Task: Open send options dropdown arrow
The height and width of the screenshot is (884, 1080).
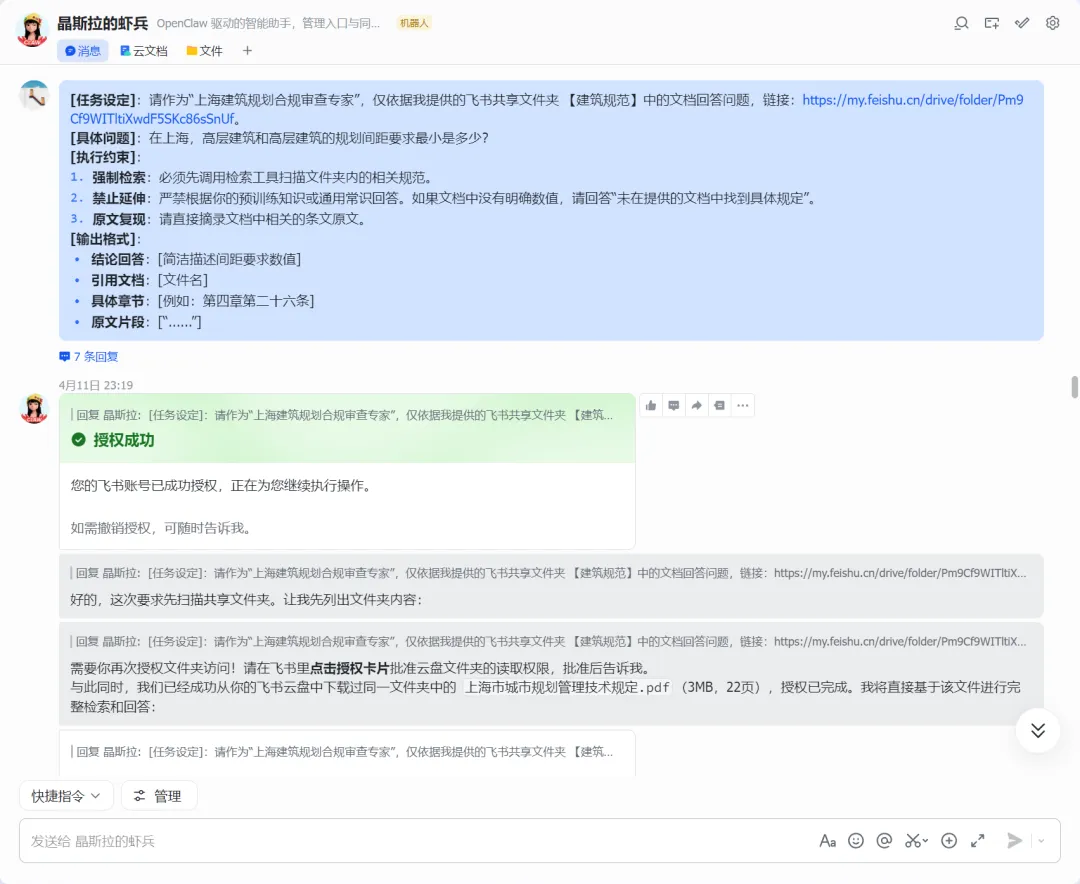Action: tap(1041, 841)
